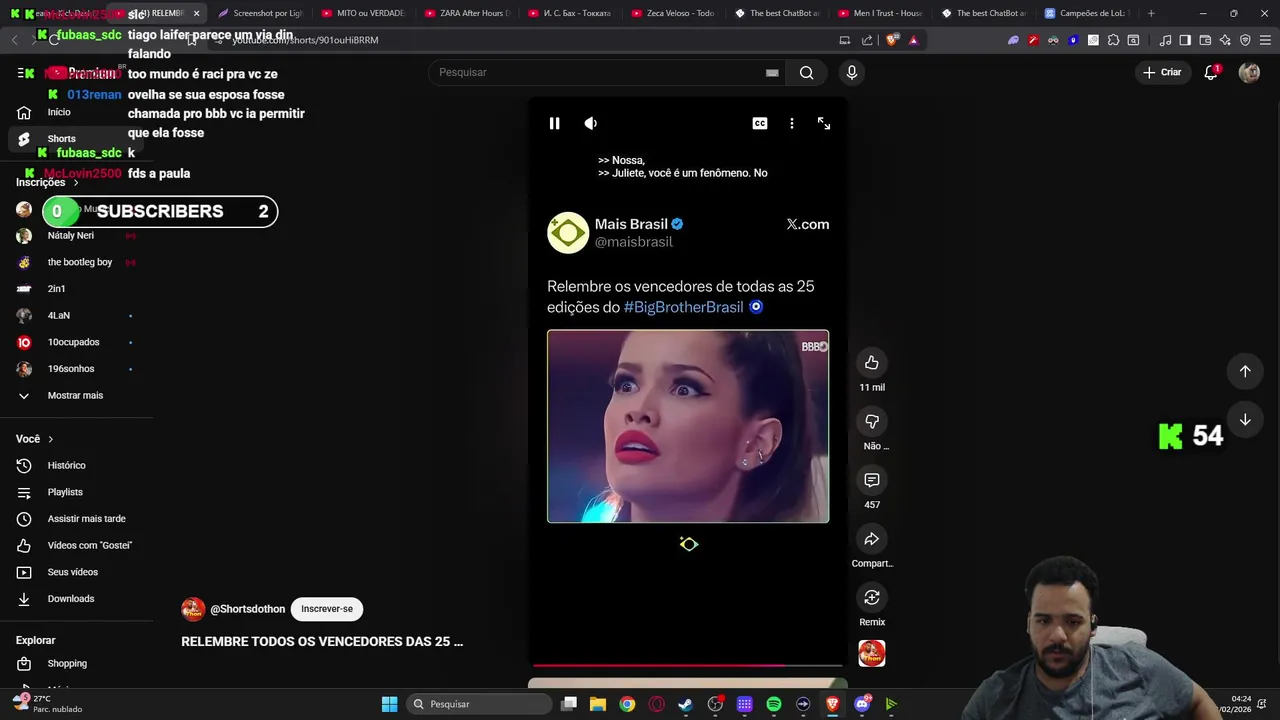Open the on-screen keyboard in search box
Screen dimensions: 1280x720
coord(772,72)
